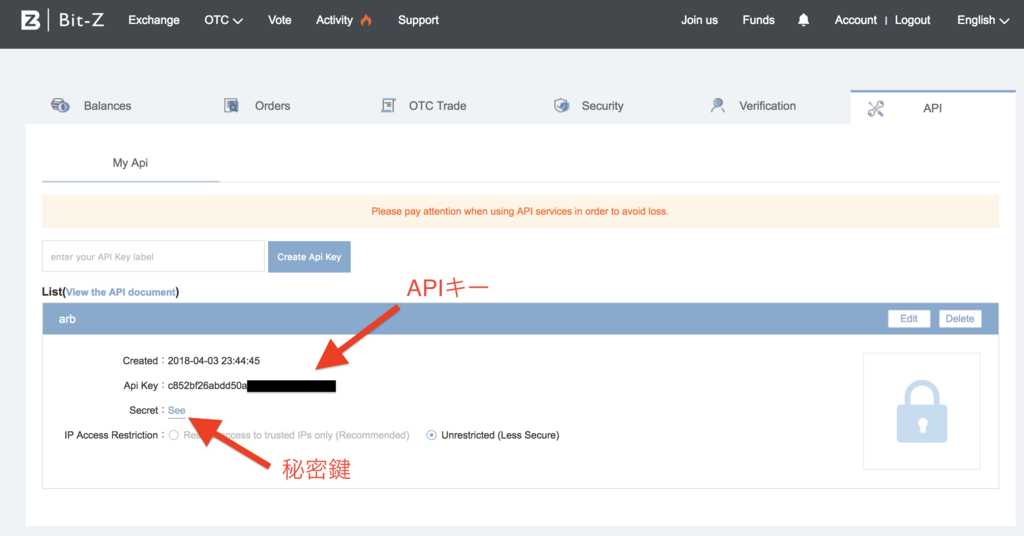Image resolution: width=1024 pixels, height=536 pixels.
Task: Delete the arb API key
Action: (x=959, y=319)
